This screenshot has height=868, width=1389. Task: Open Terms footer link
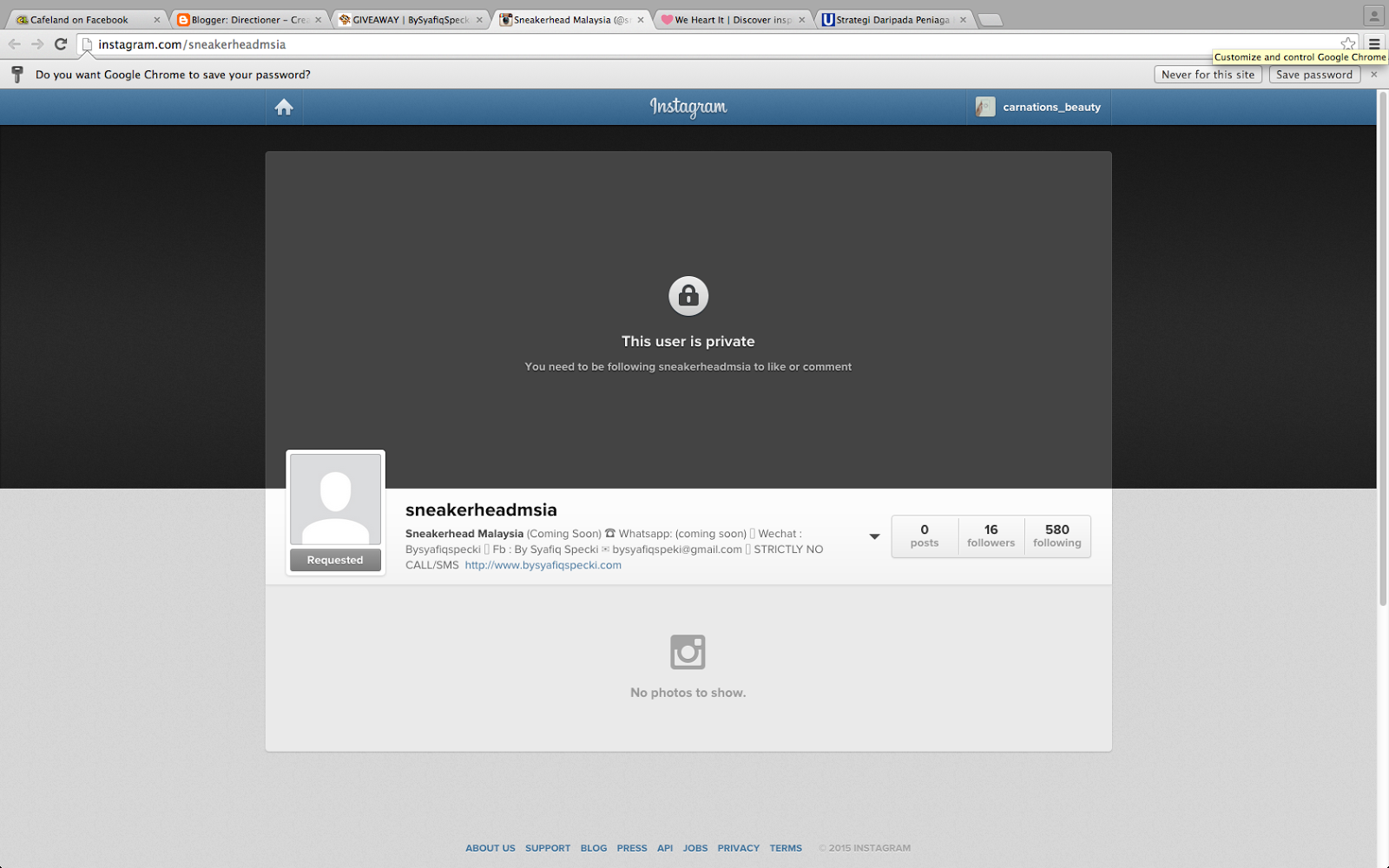click(786, 848)
